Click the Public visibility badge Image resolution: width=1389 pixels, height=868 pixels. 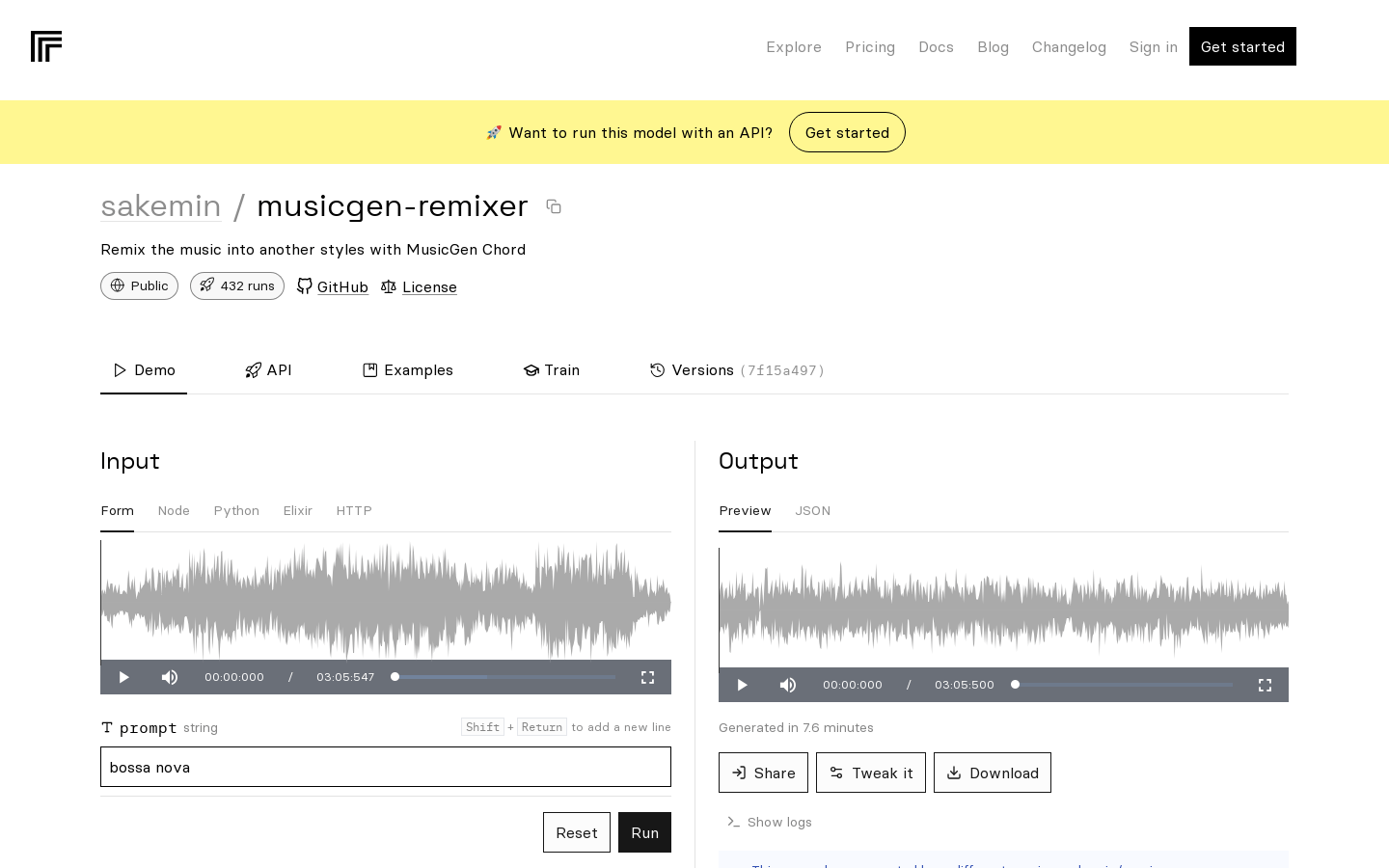click(139, 285)
